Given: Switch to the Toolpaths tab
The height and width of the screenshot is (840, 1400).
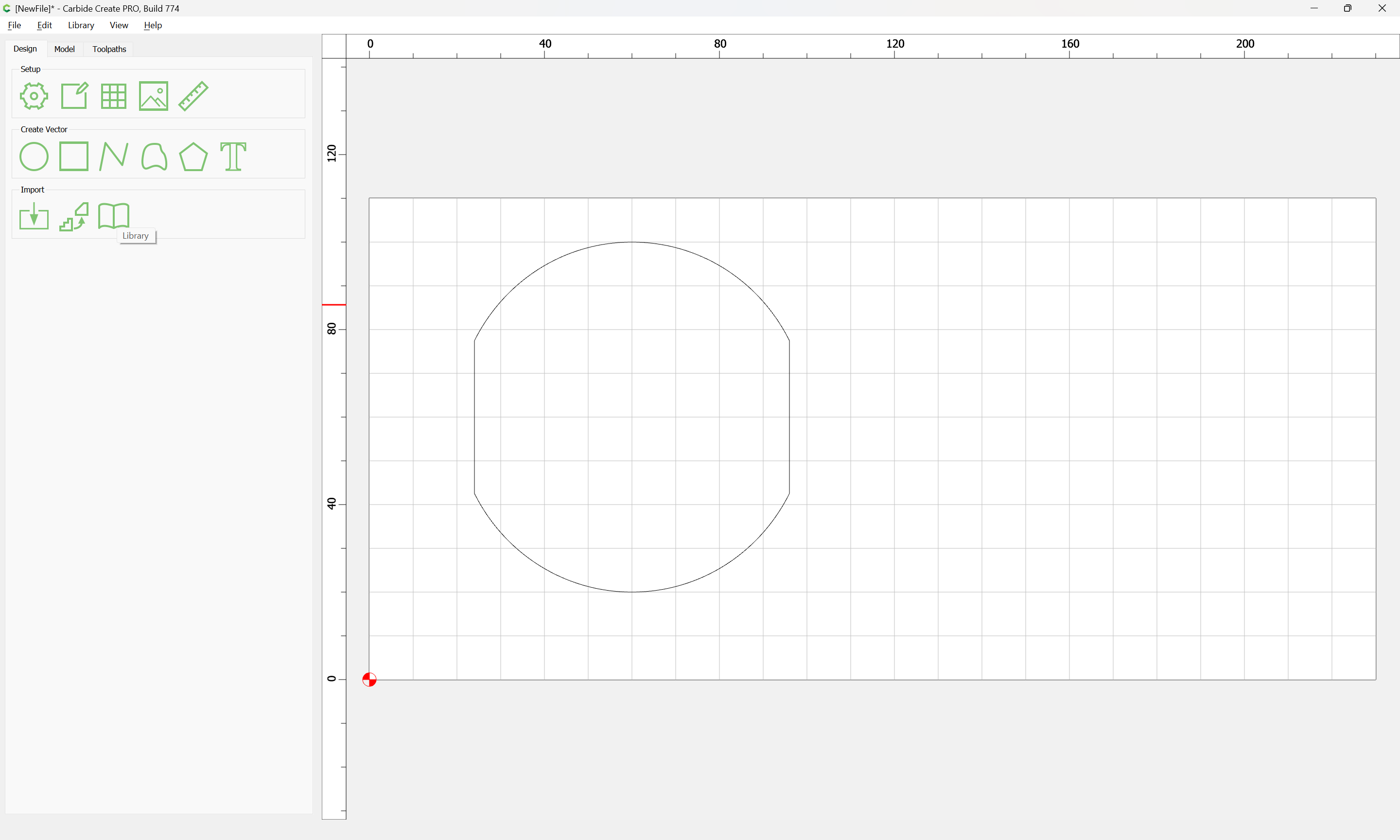Looking at the screenshot, I should [x=109, y=49].
